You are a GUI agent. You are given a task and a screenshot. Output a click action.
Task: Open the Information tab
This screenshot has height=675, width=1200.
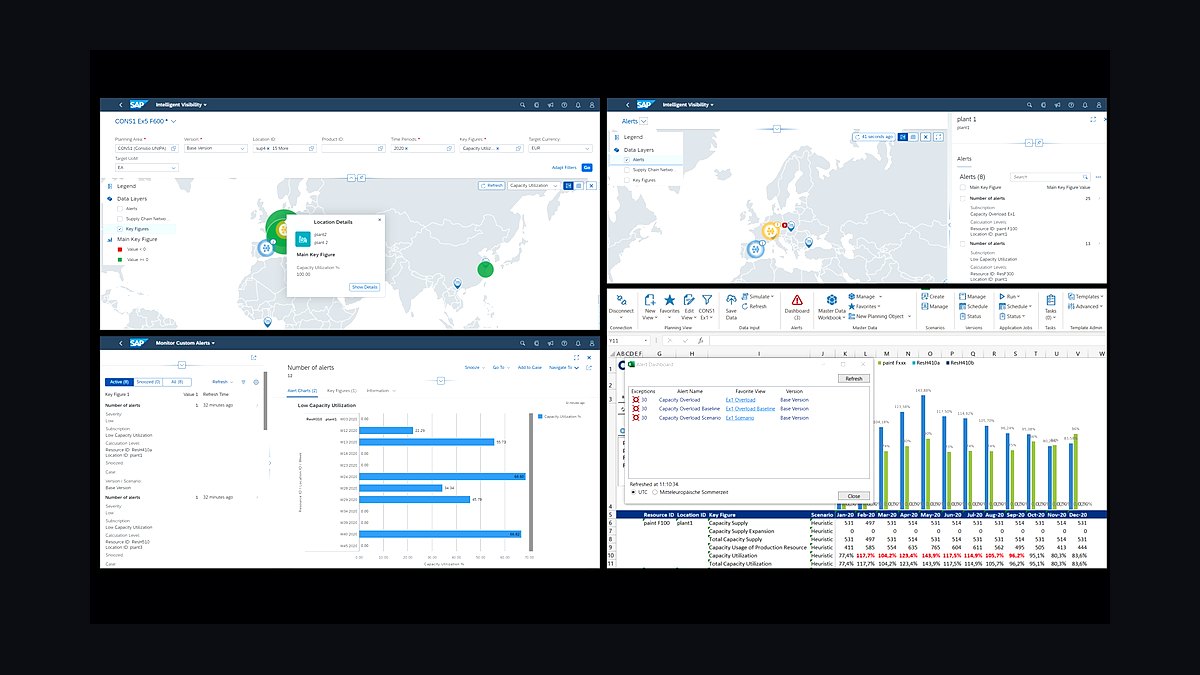[x=379, y=390]
